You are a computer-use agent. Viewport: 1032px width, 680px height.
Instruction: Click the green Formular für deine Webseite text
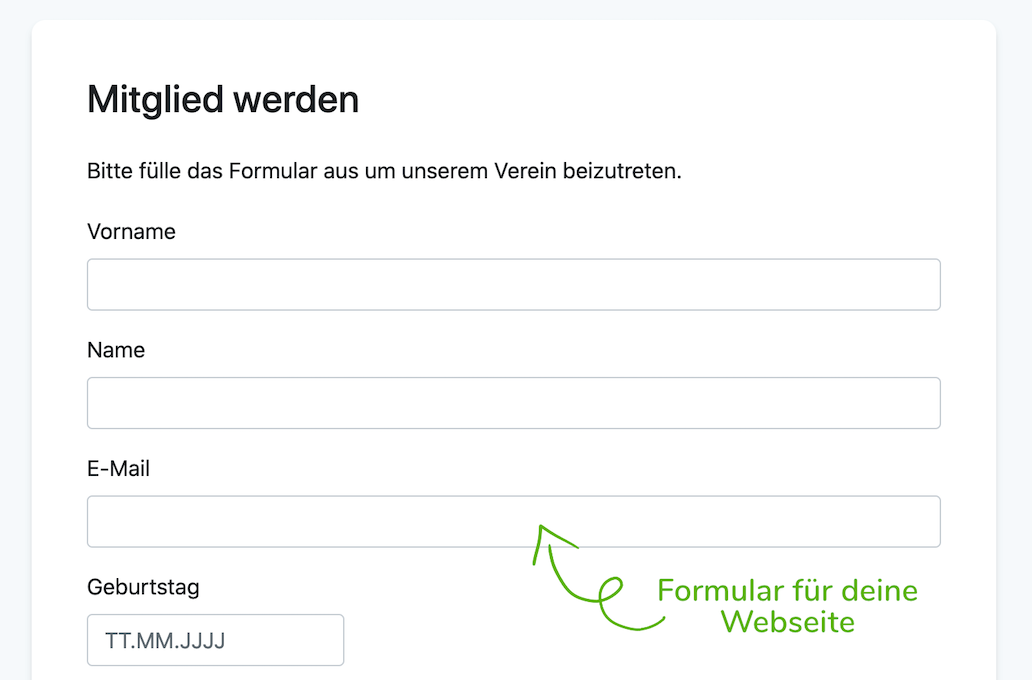pyautogui.click(x=786, y=605)
